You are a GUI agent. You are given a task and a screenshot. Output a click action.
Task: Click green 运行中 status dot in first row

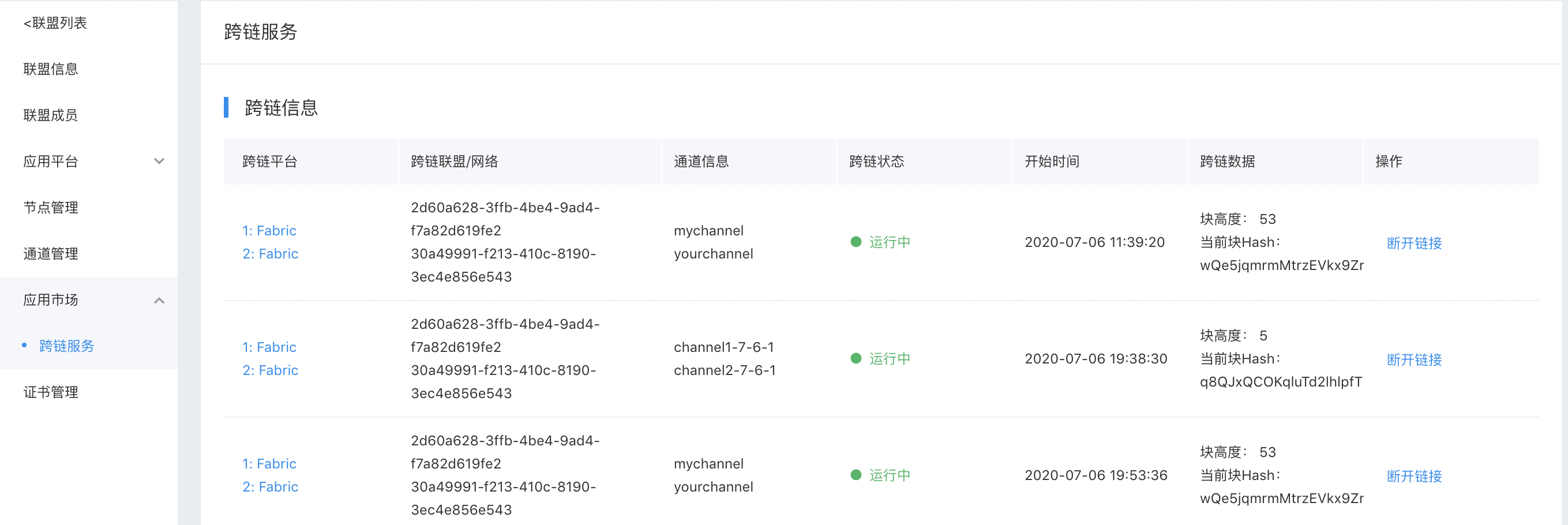click(856, 242)
